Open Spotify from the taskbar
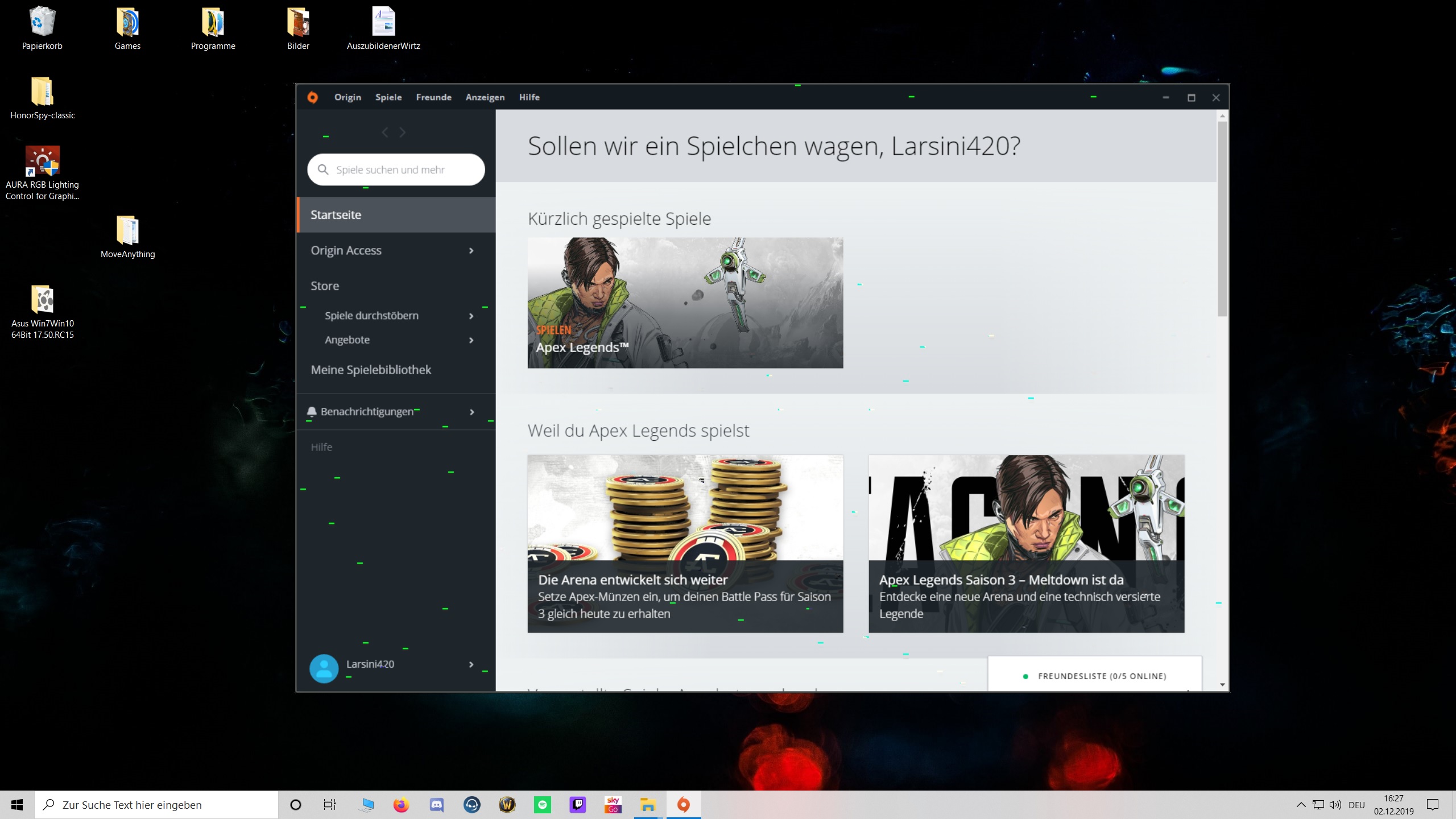Screen dimensions: 1456x819 tap(542, 805)
